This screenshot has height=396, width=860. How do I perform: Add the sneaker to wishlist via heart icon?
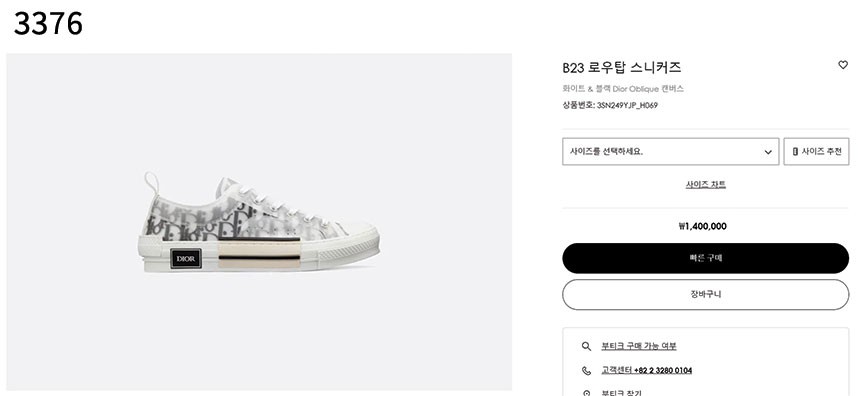pos(842,65)
